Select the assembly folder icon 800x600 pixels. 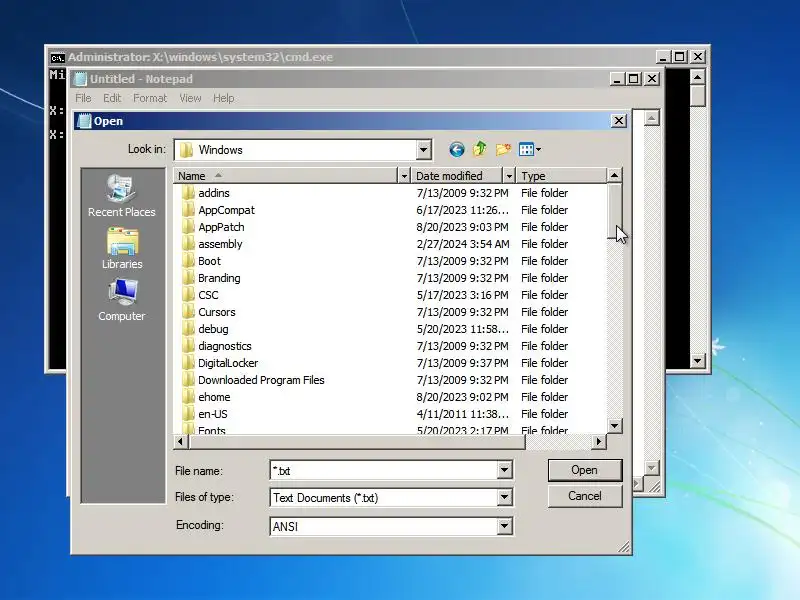(189, 244)
